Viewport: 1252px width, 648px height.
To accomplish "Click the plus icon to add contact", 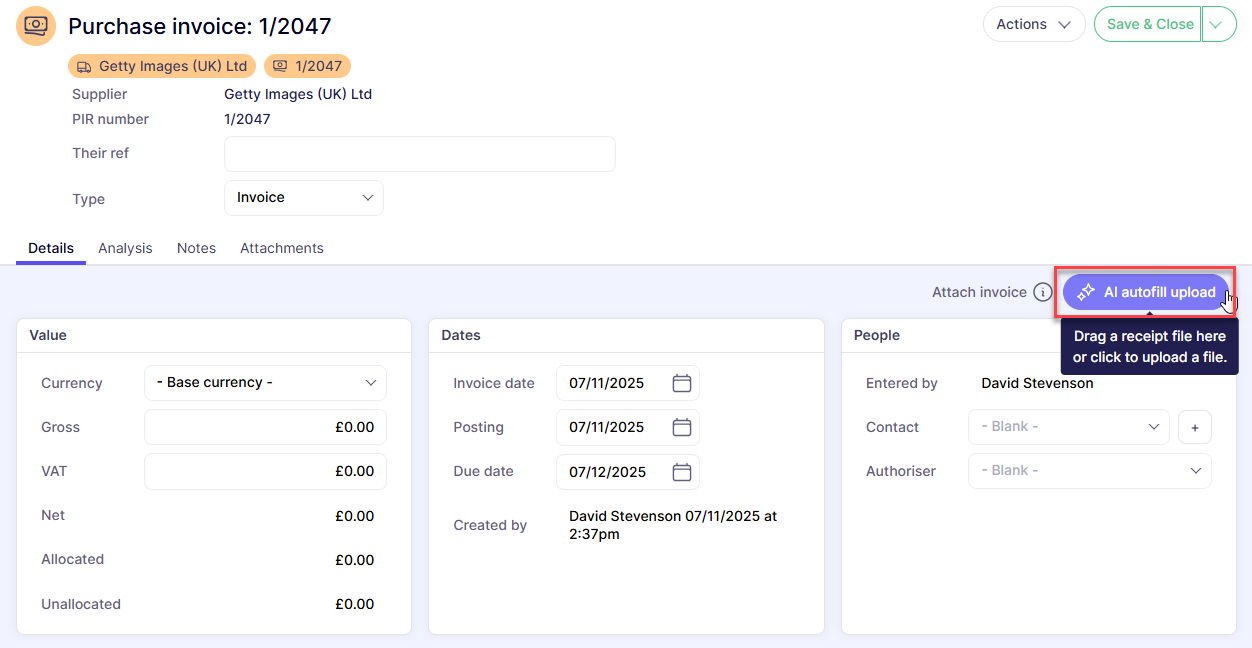I will coord(1194,427).
